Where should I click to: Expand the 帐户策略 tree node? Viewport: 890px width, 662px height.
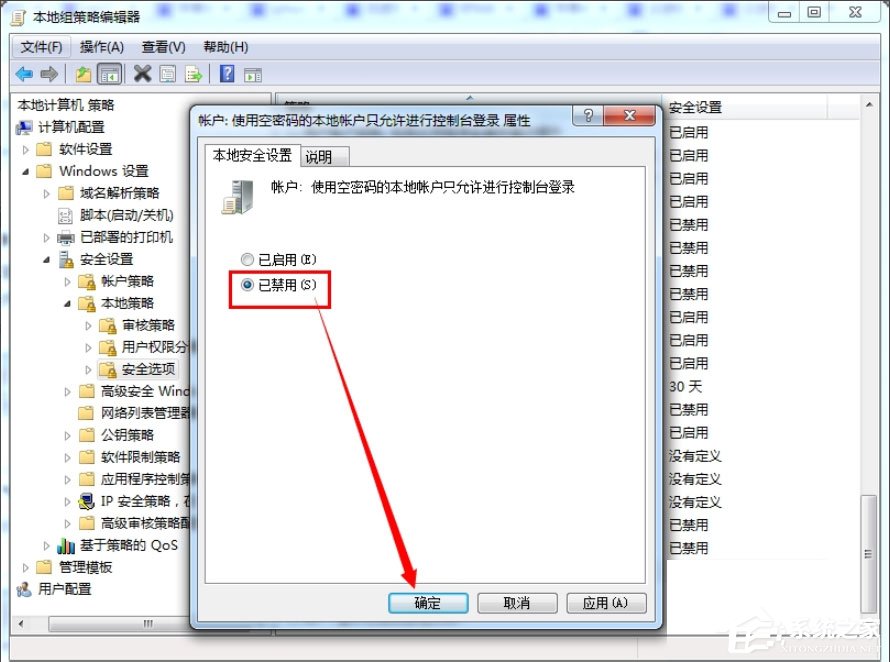[67, 281]
